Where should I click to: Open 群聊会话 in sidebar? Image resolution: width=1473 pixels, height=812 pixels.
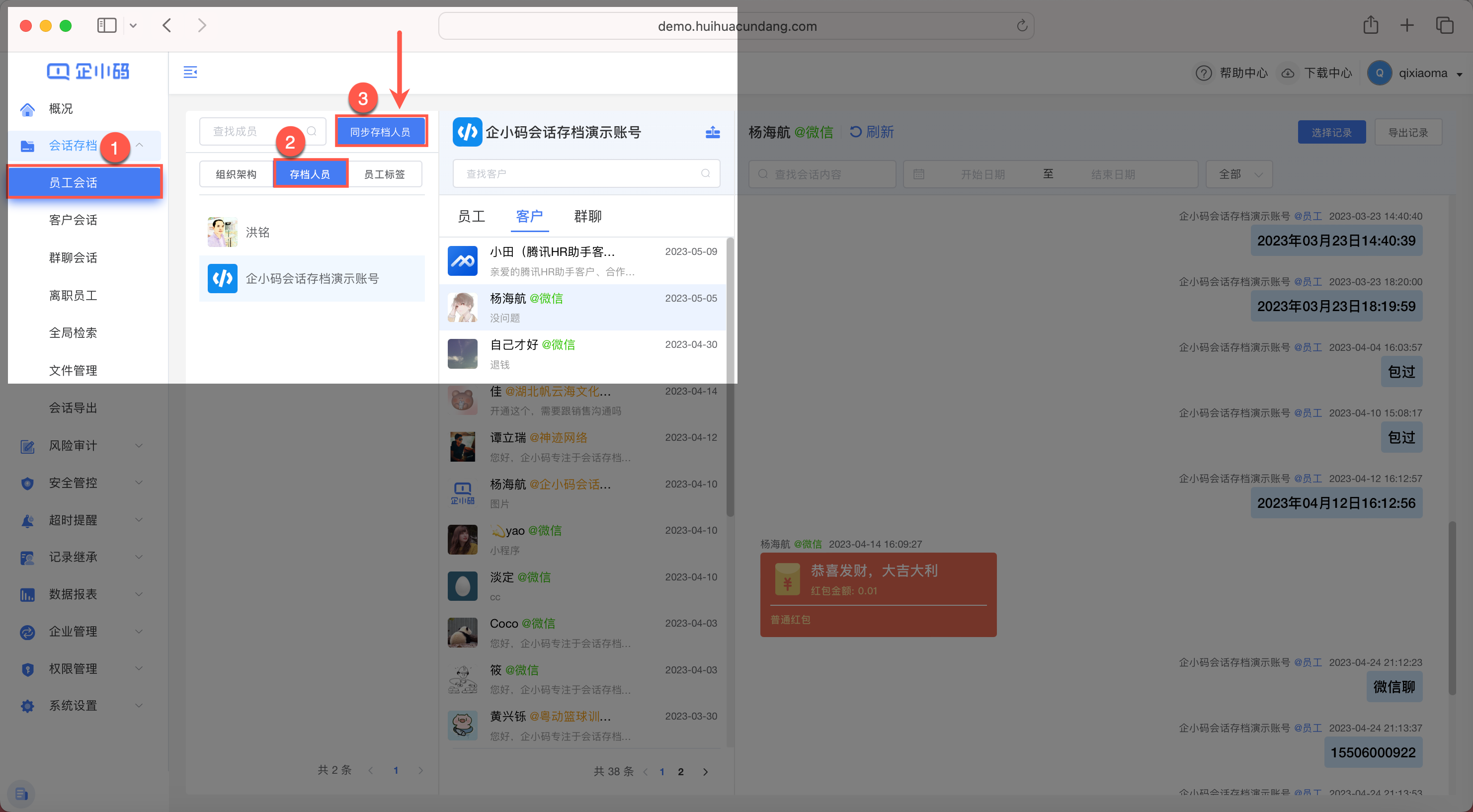pyautogui.click(x=73, y=258)
